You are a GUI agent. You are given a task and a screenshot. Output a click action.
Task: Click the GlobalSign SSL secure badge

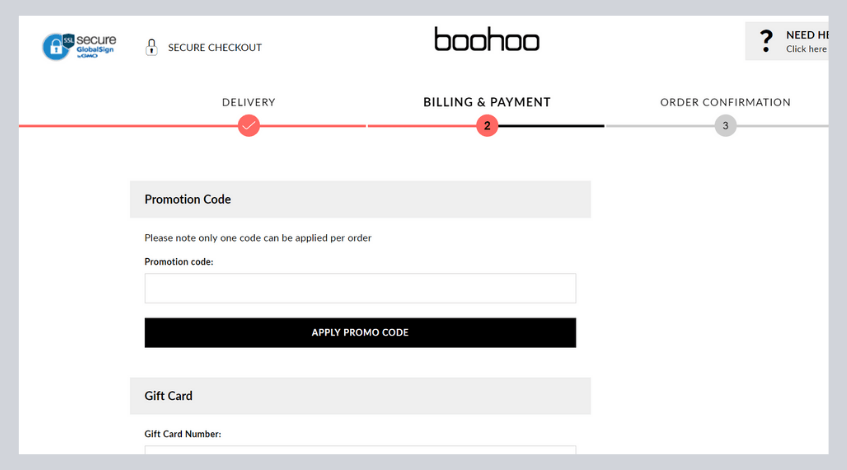click(79, 46)
